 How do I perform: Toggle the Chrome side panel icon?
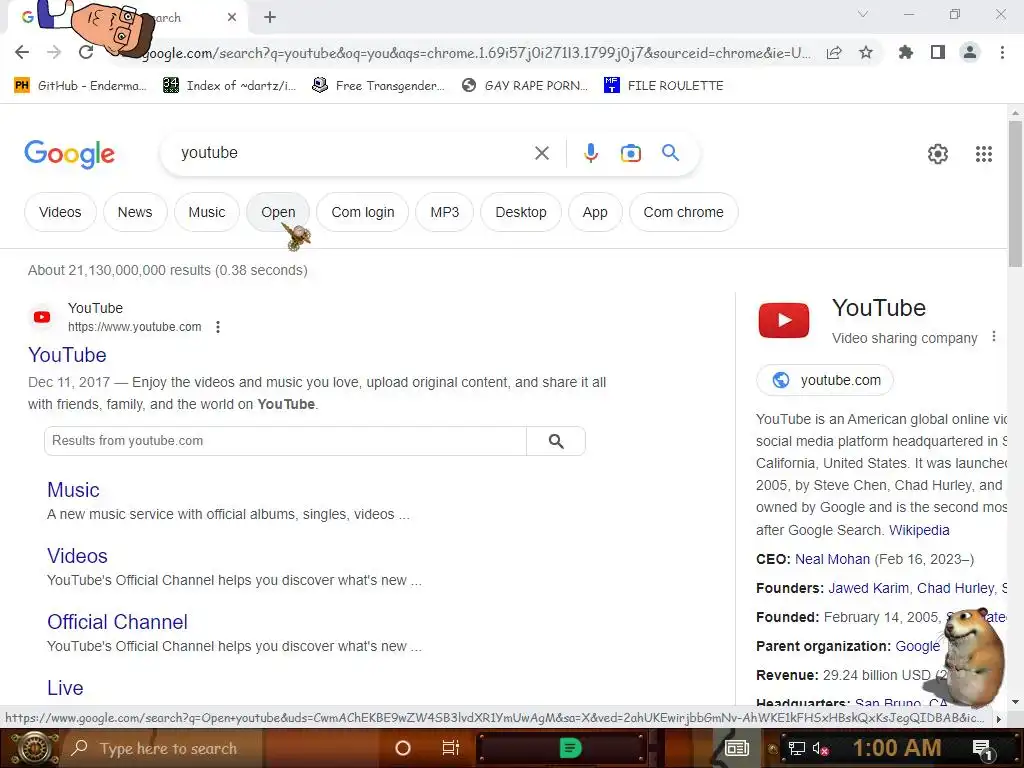[938, 52]
